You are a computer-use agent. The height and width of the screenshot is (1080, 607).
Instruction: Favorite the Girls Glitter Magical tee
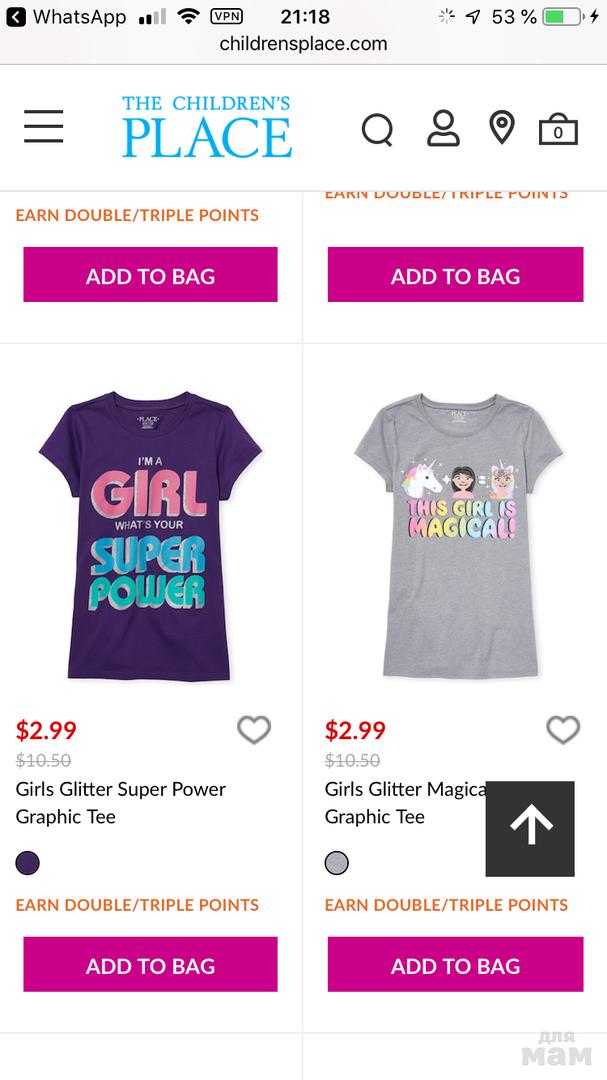[563, 730]
